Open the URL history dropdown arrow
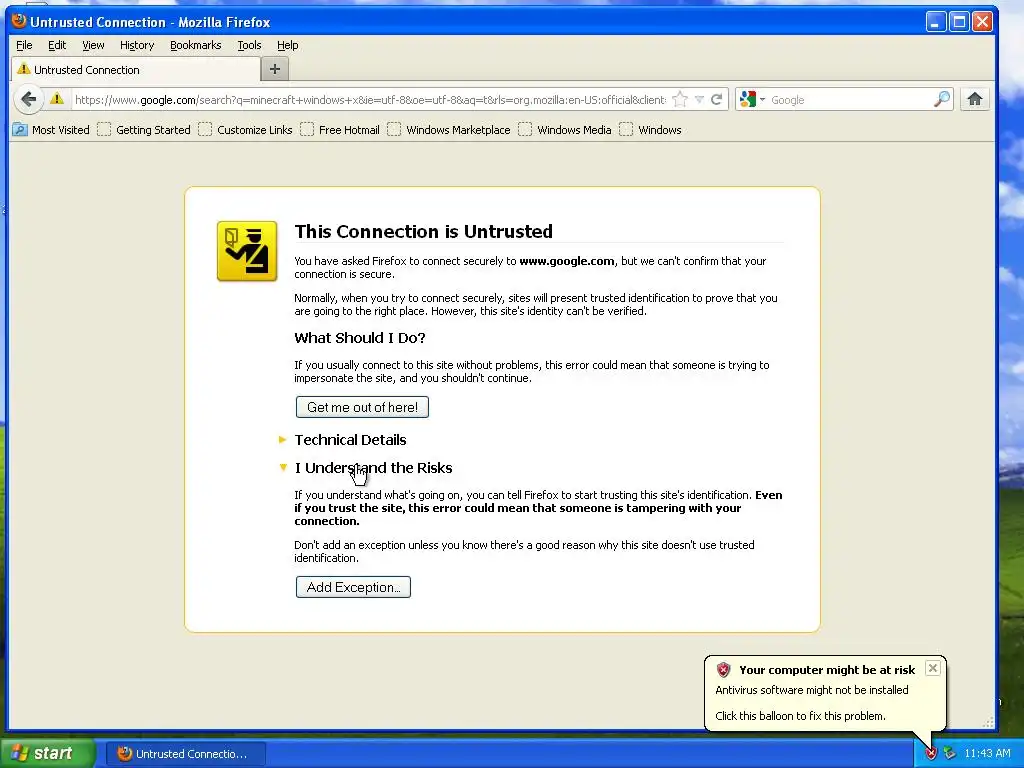The width and height of the screenshot is (1024, 768). point(699,99)
